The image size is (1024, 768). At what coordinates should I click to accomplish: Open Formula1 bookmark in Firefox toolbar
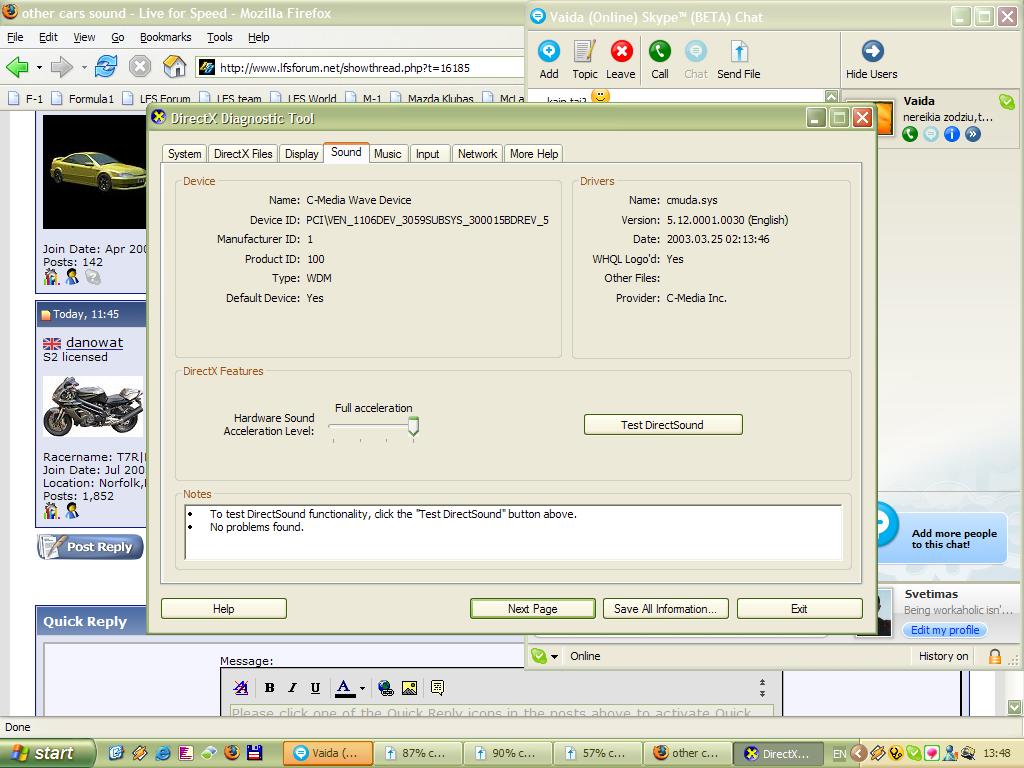(x=83, y=99)
